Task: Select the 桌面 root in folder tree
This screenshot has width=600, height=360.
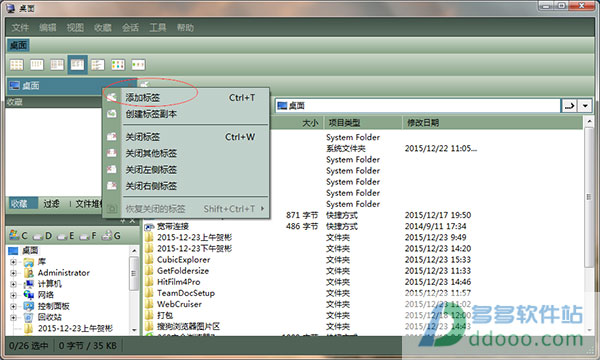Action: pyautogui.click(x=30, y=251)
